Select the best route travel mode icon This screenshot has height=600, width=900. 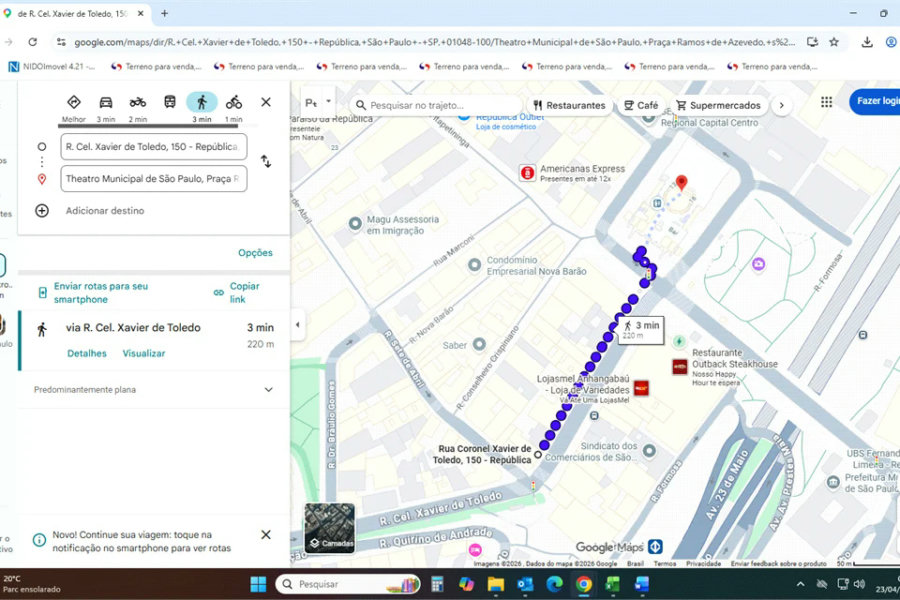(x=73, y=102)
